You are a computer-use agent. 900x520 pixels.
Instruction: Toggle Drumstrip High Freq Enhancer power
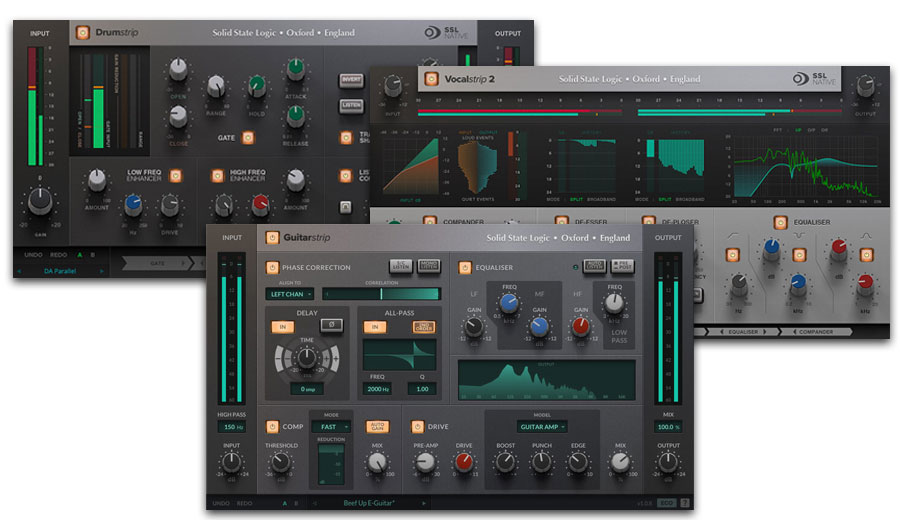tap(218, 176)
